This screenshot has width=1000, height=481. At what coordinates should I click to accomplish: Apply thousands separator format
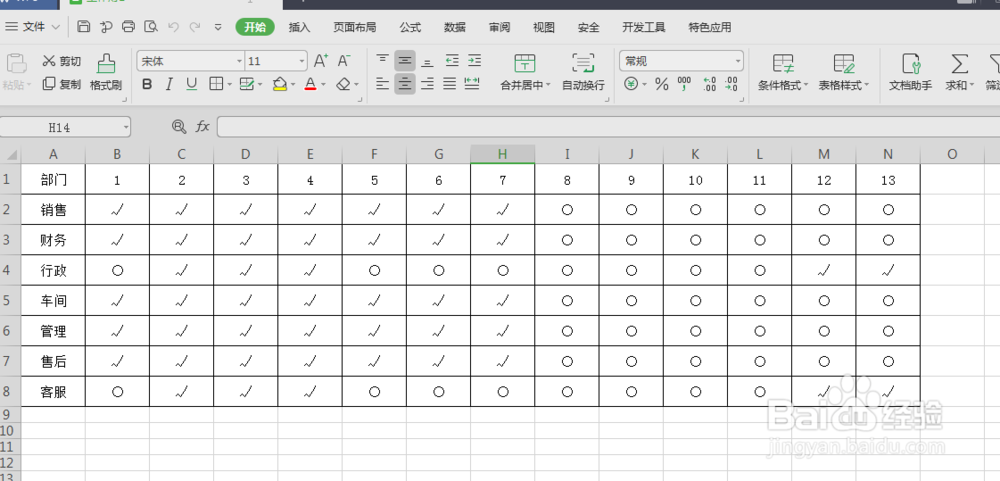(684, 84)
